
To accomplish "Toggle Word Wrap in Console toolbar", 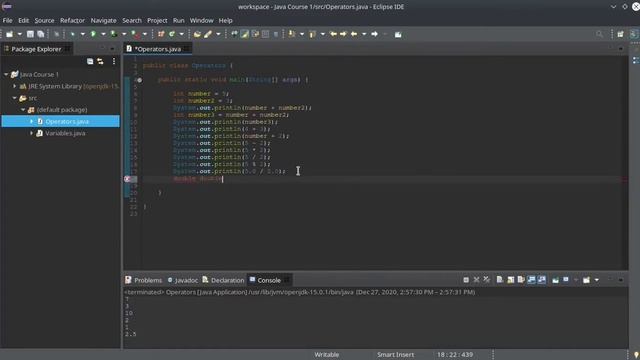I will pyautogui.click(x=521, y=280).
